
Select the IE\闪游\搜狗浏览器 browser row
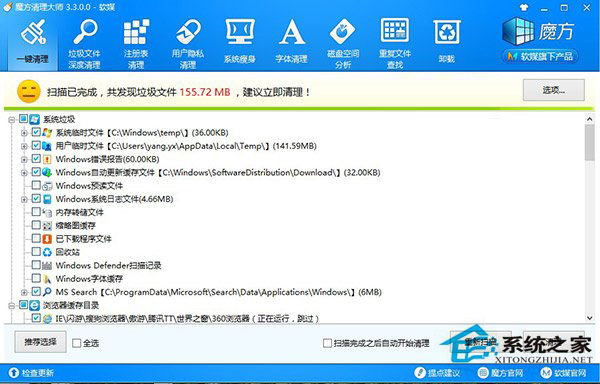click(x=187, y=319)
